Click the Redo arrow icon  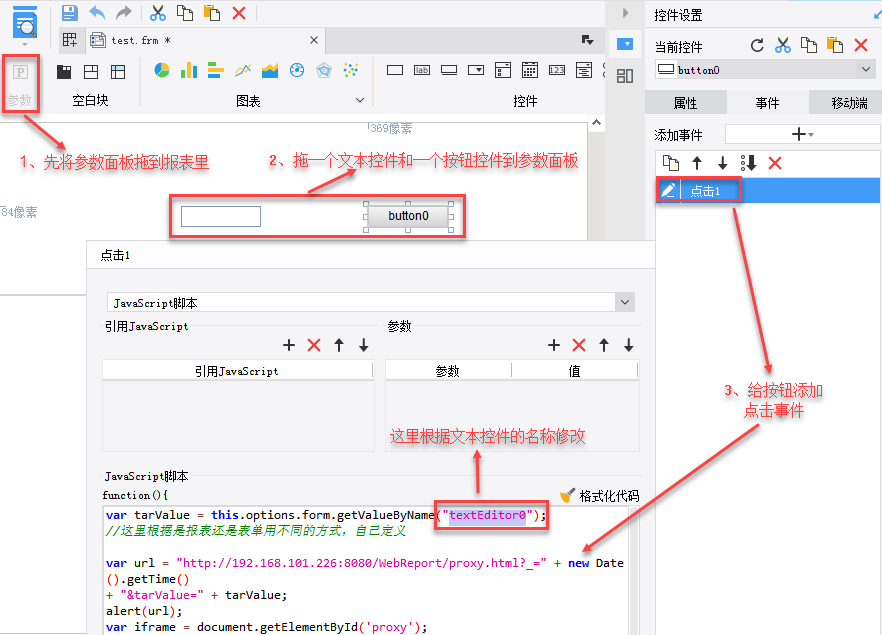coord(123,12)
